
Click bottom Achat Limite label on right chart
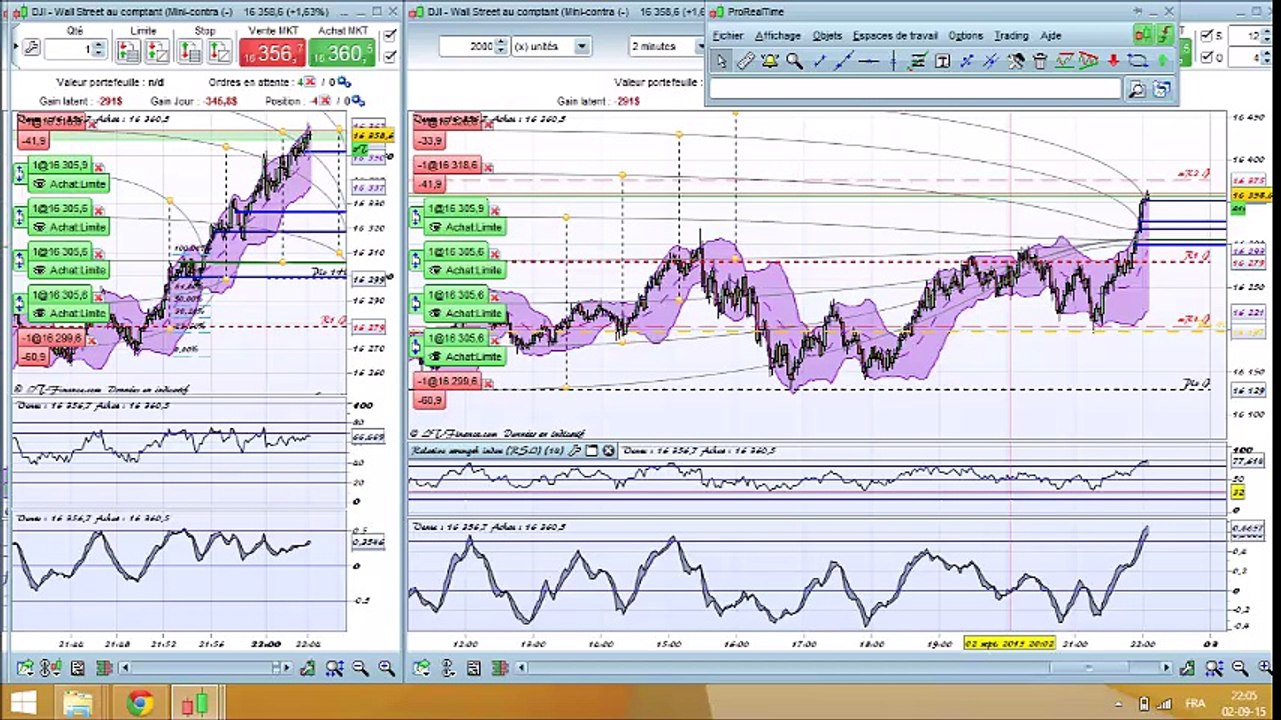tap(465, 356)
